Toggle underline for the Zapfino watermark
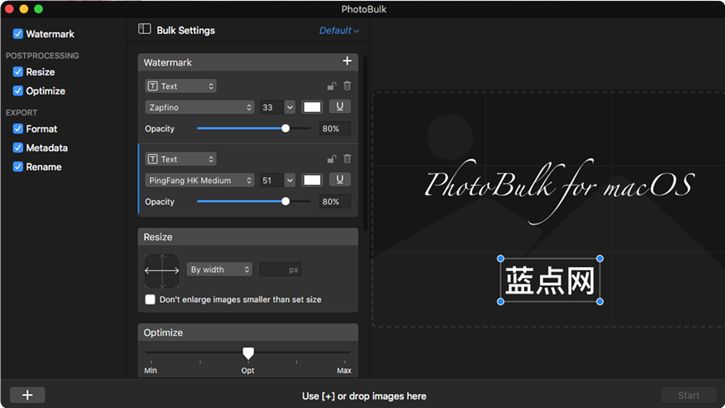 coord(340,107)
